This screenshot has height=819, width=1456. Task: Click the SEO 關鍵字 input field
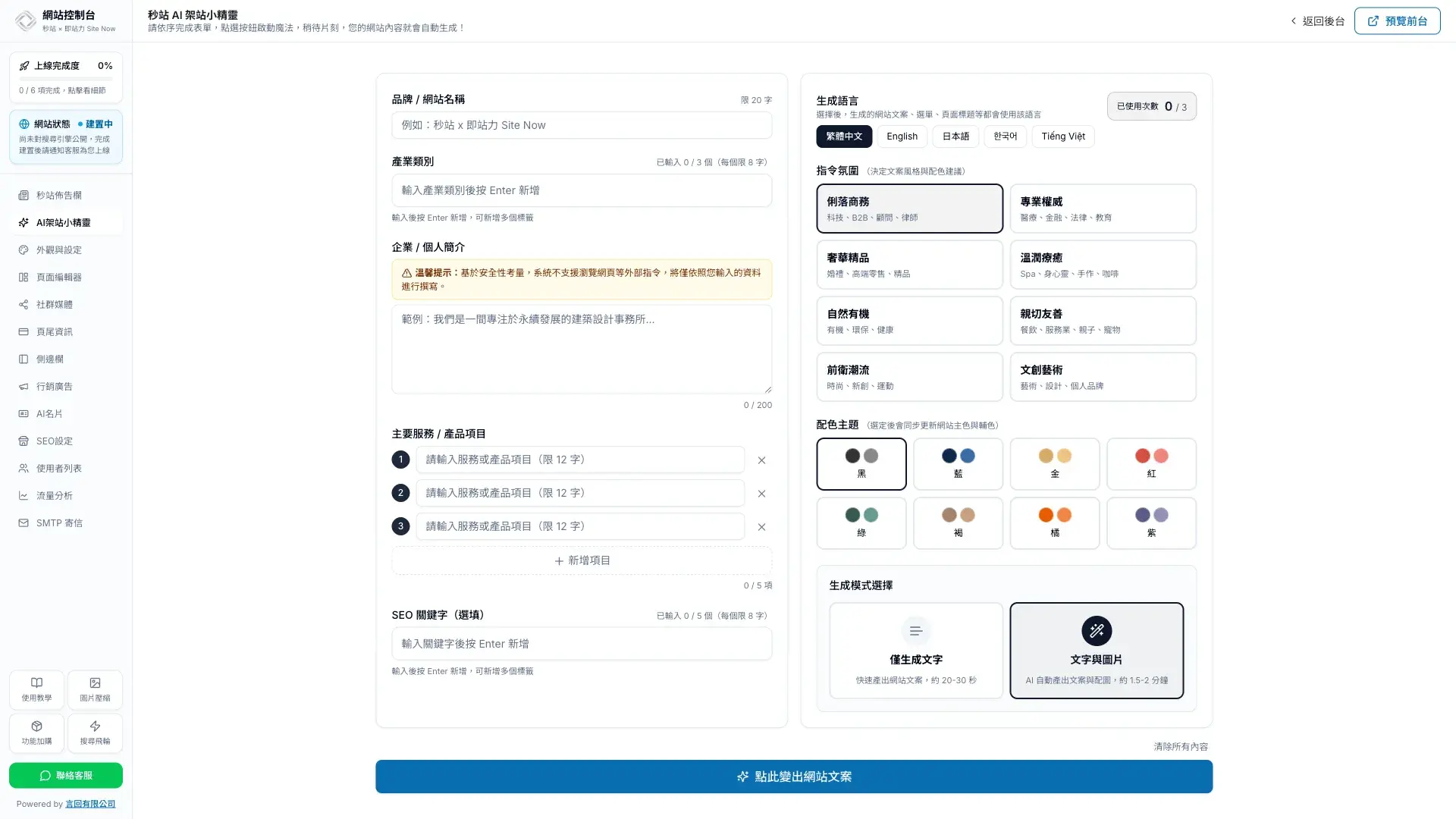[x=582, y=644]
